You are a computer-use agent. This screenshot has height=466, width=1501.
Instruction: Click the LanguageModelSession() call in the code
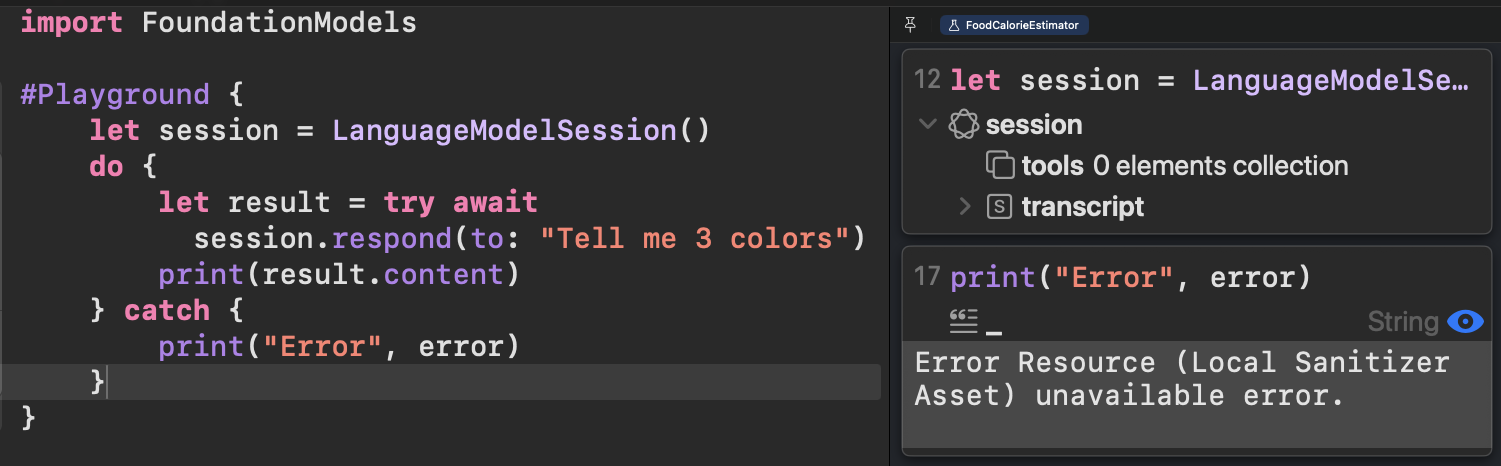pos(521,130)
